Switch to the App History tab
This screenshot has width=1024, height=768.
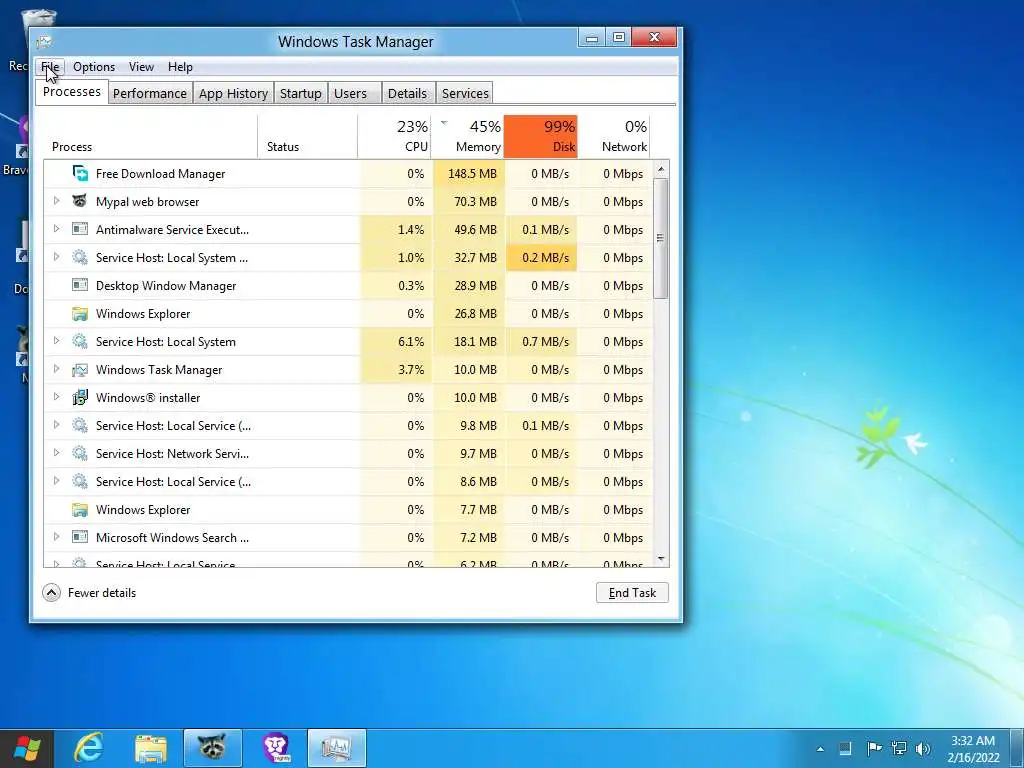[x=233, y=93]
